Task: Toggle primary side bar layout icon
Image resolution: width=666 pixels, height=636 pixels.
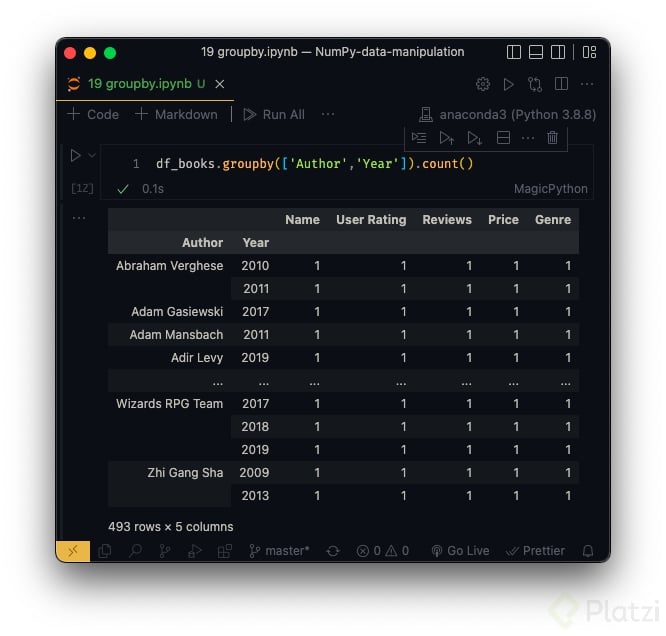Action: 514,52
